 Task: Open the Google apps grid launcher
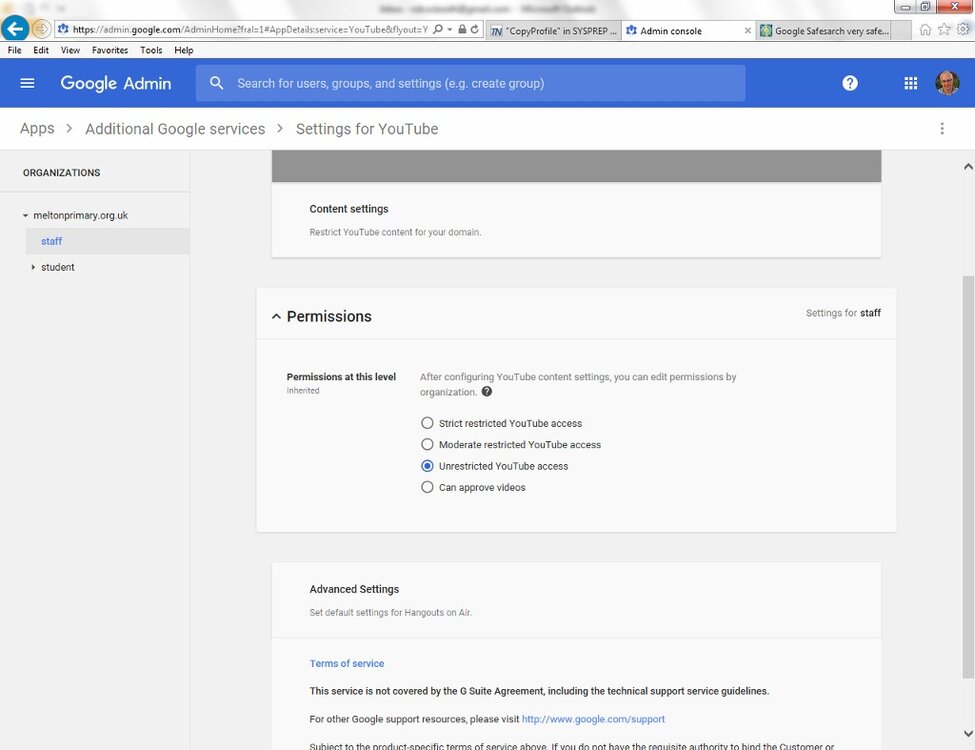910,83
